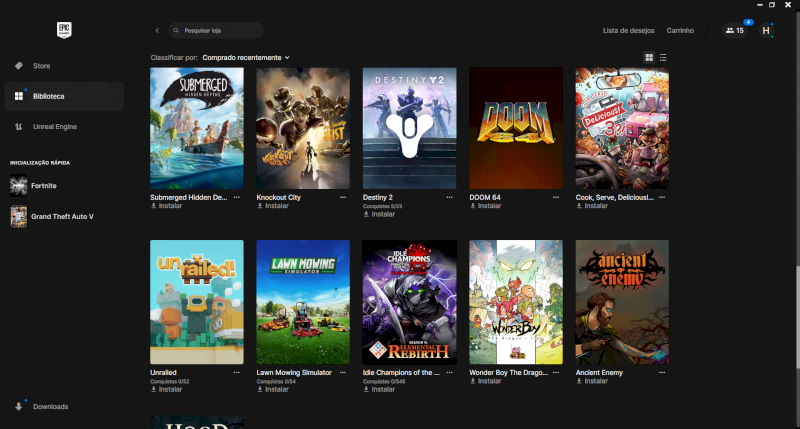Image resolution: width=800 pixels, height=429 pixels.
Task: Open options menu for Wonder Boy
Action: click(x=556, y=373)
